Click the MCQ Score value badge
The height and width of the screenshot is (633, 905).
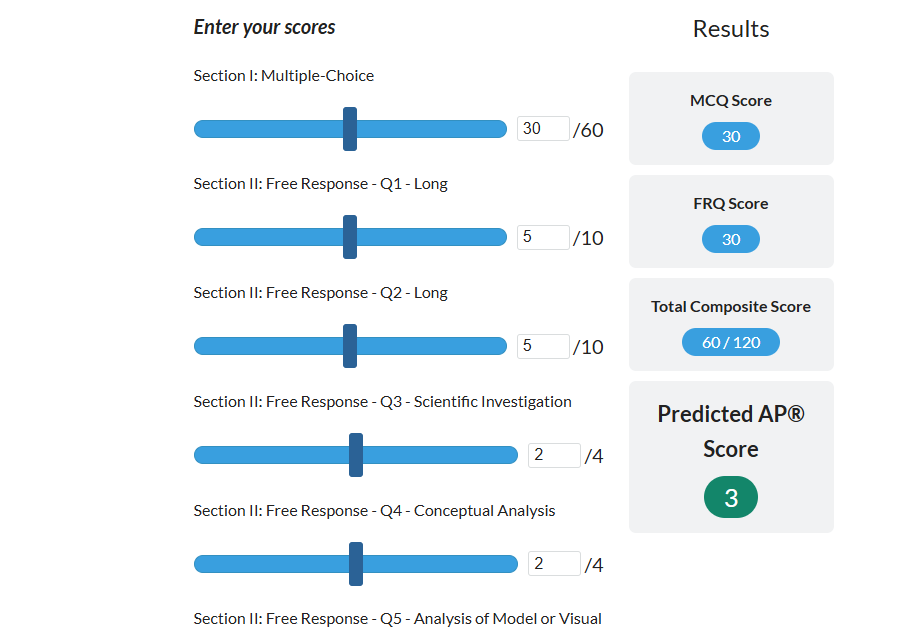(x=731, y=136)
